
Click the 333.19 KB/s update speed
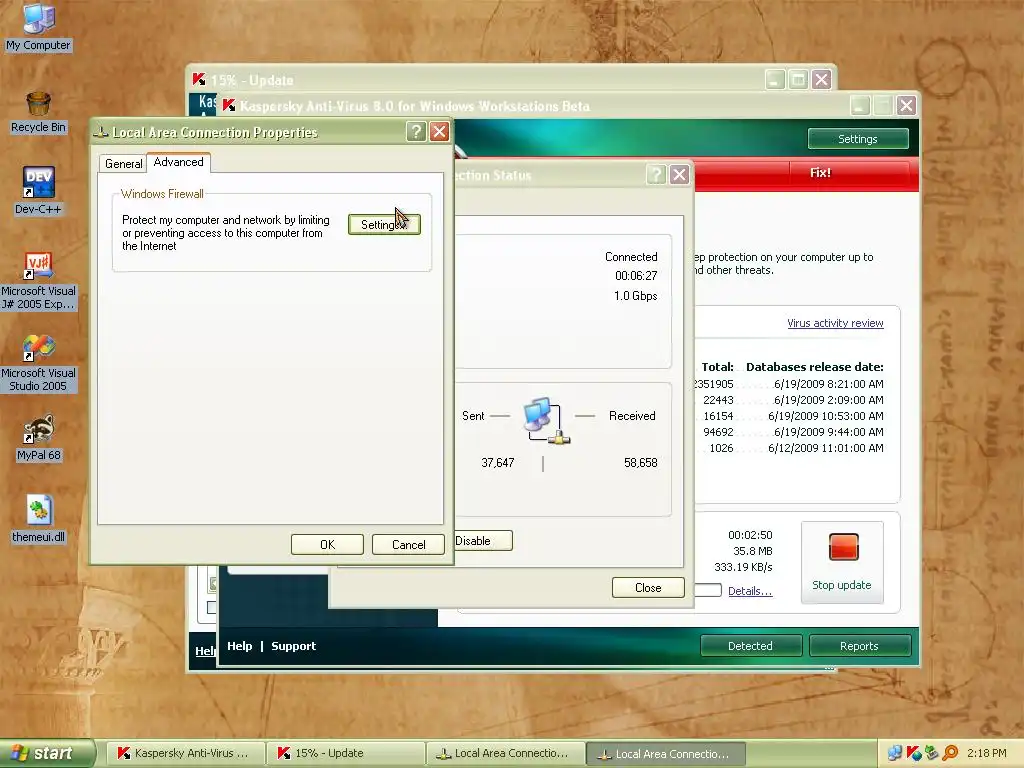pos(743,567)
